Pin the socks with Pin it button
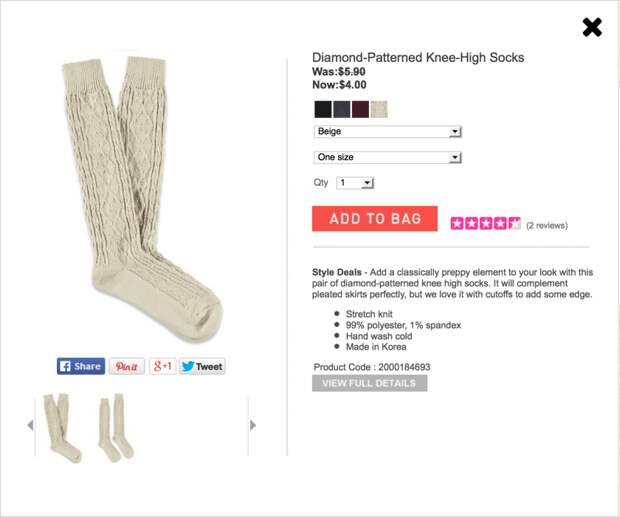 coord(127,366)
